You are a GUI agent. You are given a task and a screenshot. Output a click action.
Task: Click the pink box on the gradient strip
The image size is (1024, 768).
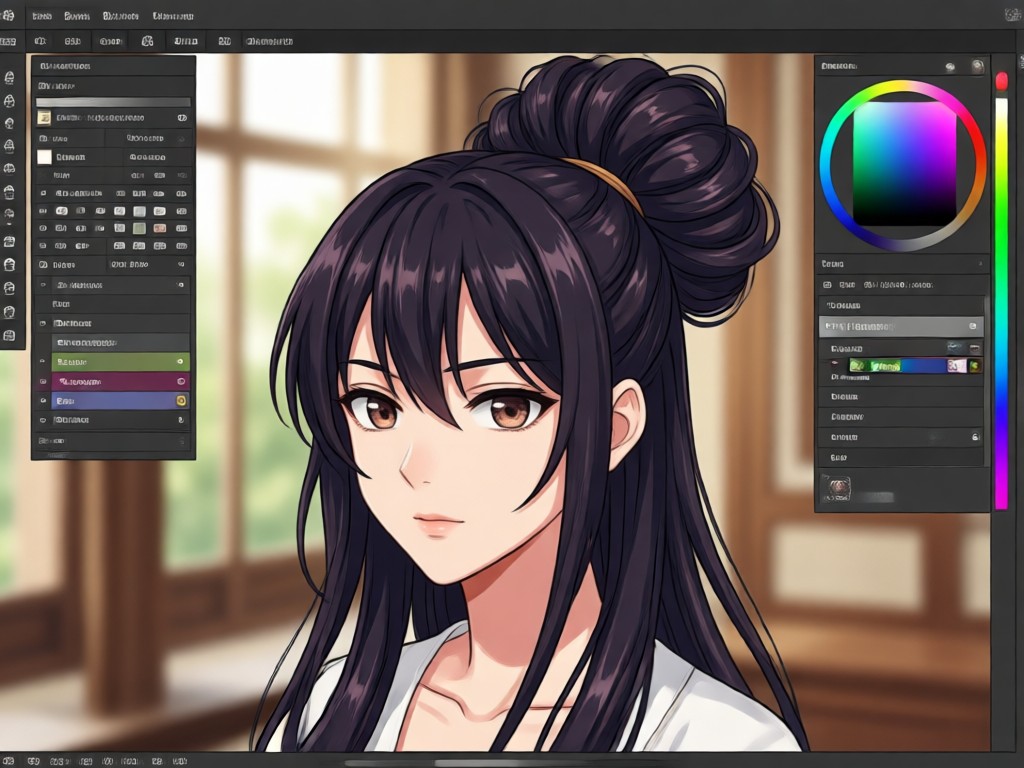[x=957, y=366]
